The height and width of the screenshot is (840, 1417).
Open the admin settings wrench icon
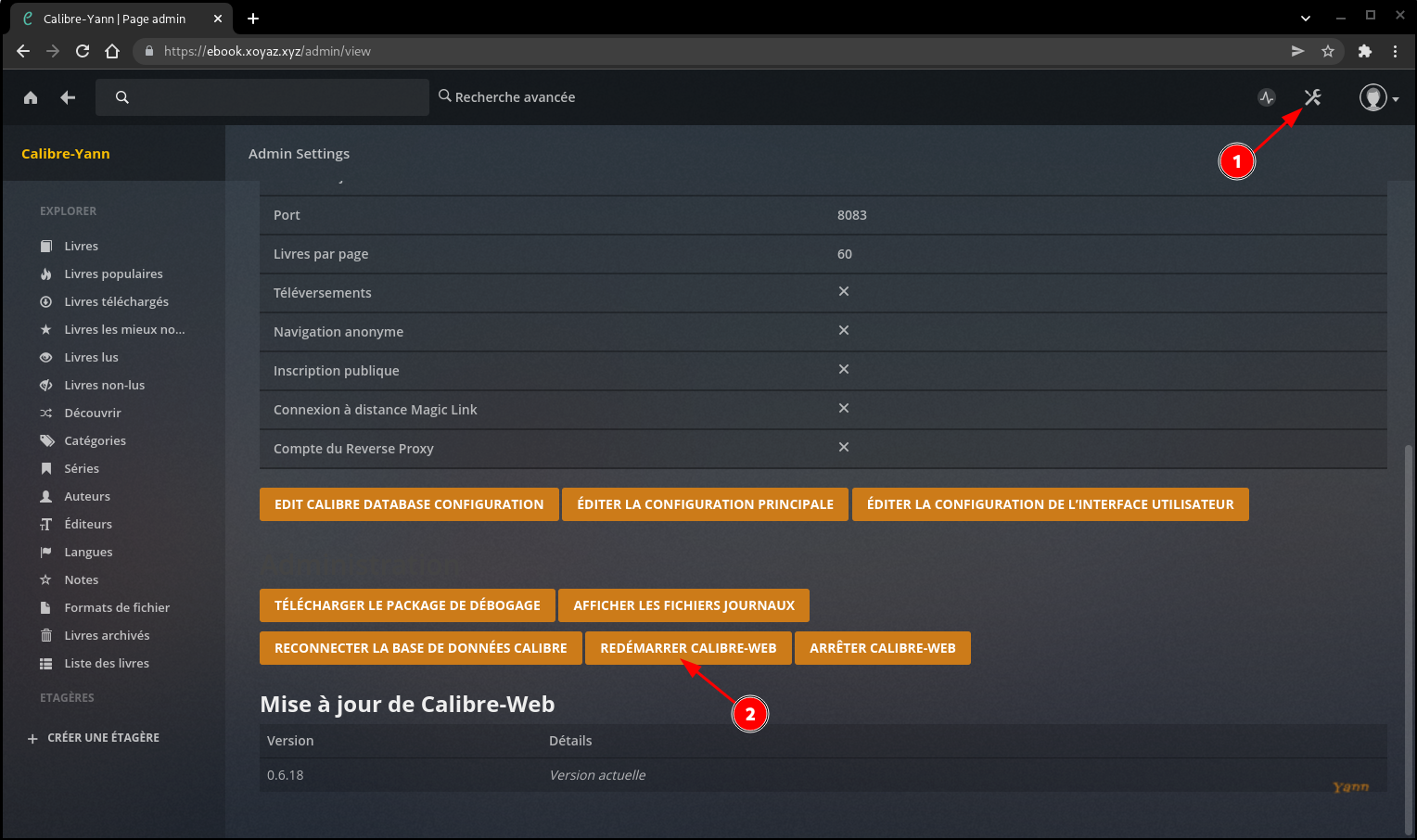pyautogui.click(x=1312, y=97)
